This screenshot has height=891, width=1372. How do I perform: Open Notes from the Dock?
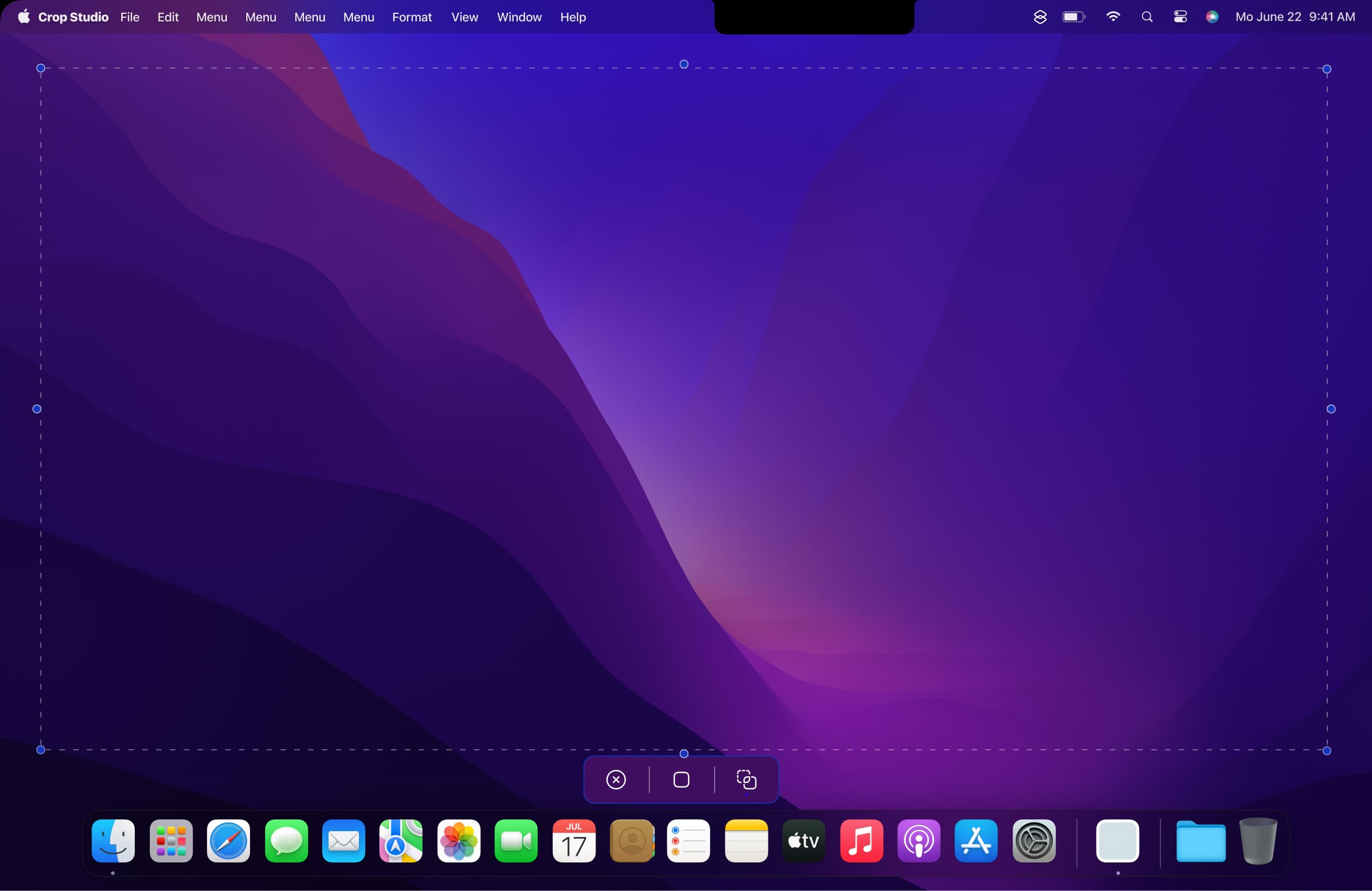746,841
